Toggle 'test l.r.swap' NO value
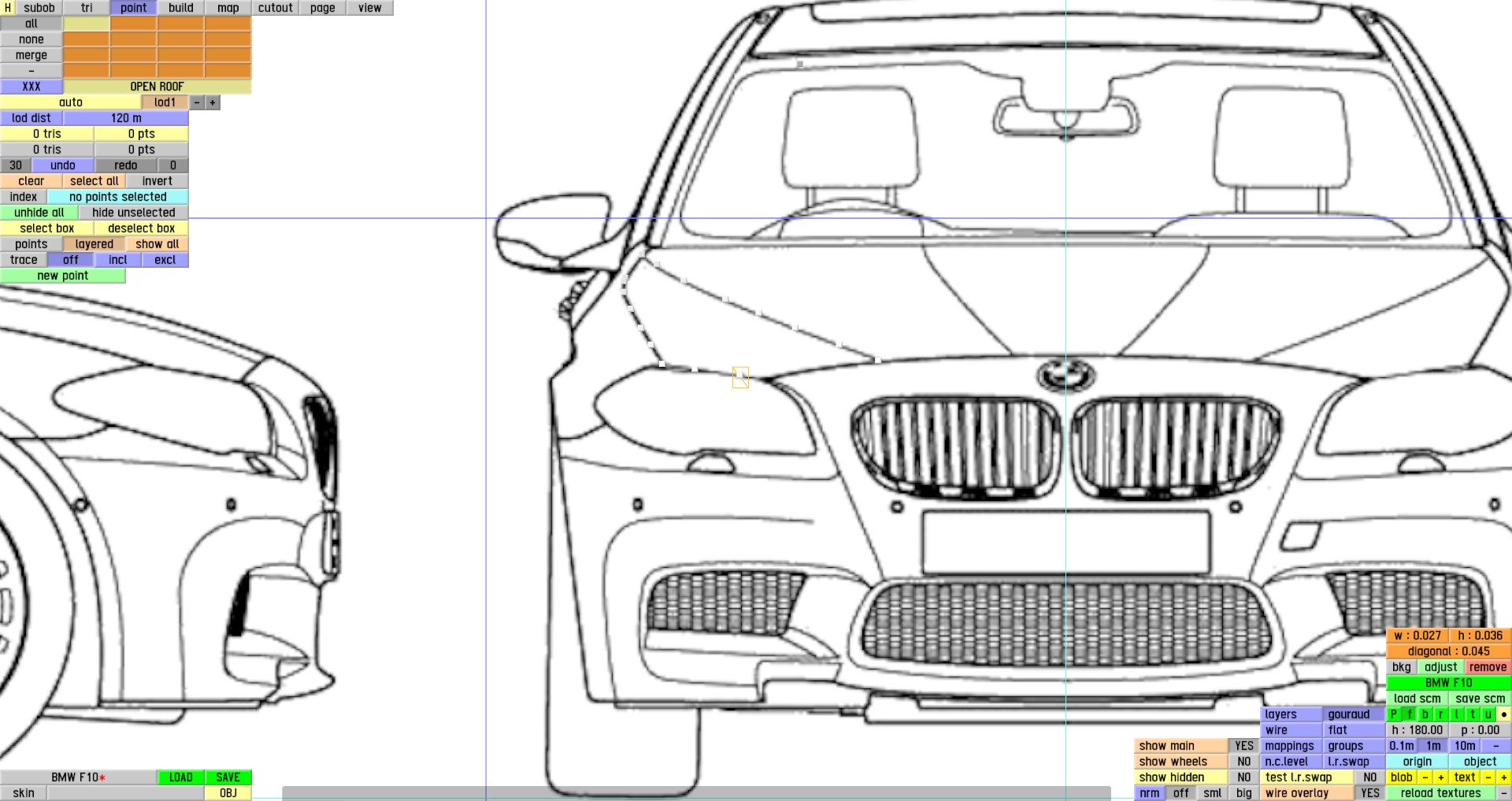 (1370, 777)
